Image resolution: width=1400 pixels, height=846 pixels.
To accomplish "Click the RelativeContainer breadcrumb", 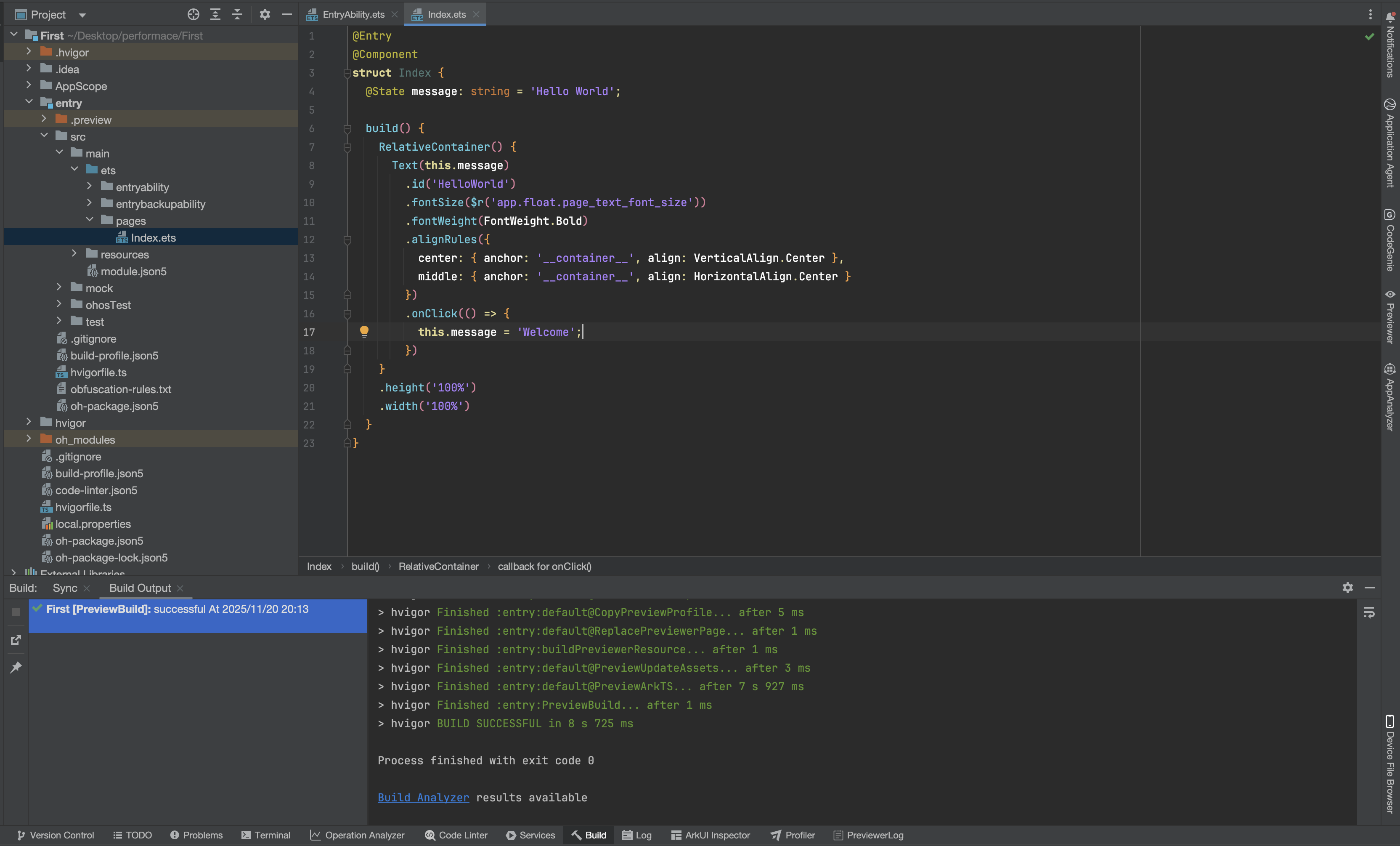I will [438, 566].
